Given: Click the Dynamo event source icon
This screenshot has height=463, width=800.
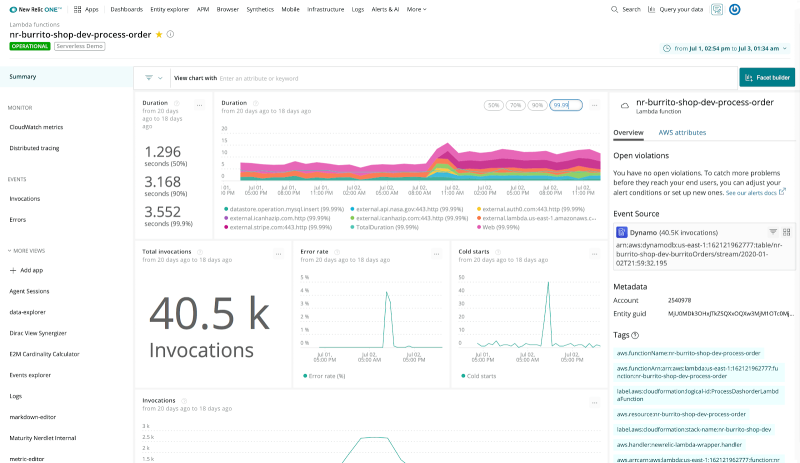Looking at the screenshot, I should pyautogui.click(x=621, y=232).
